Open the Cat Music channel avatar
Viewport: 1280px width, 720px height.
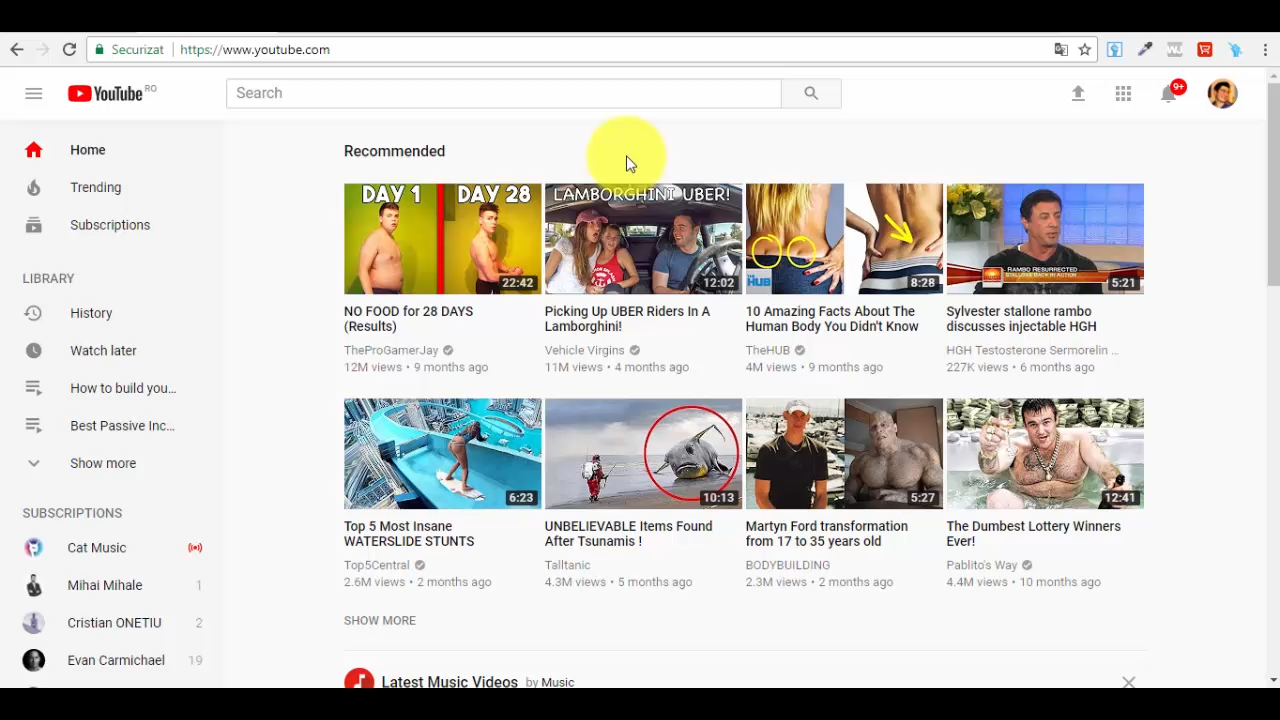[34, 548]
